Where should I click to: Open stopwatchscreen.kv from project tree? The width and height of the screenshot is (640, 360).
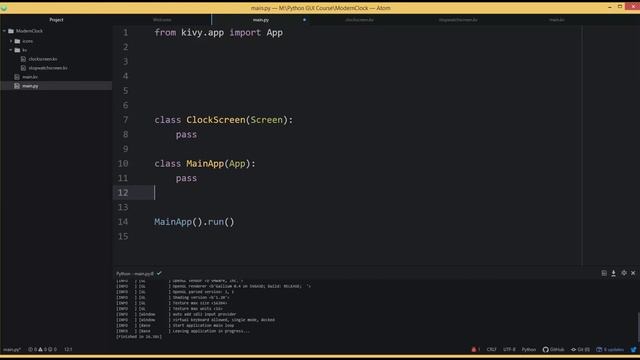tap(48, 68)
